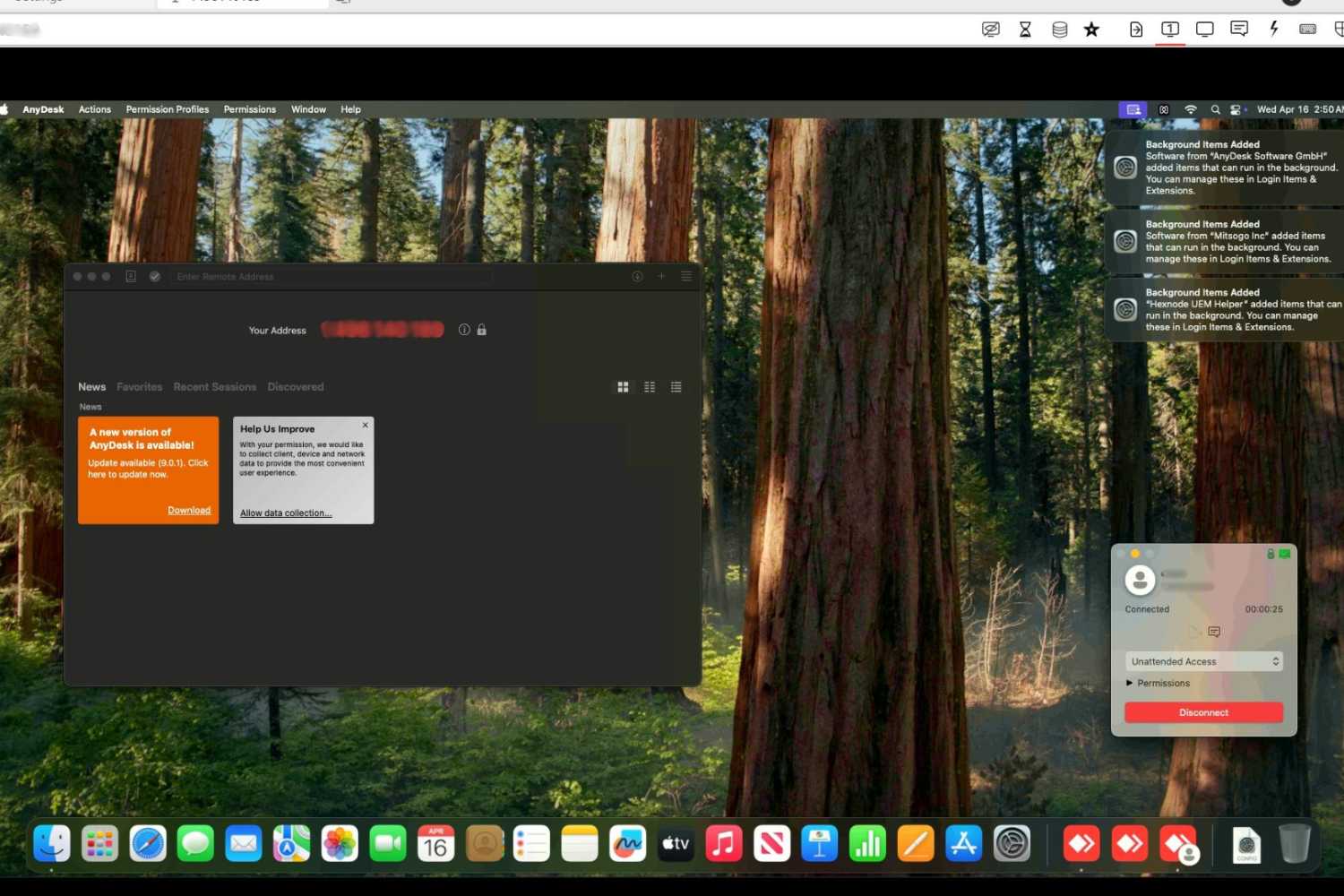The width and height of the screenshot is (1344, 896).
Task: Switch to the Recent Sessions tab
Action: click(215, 387)
